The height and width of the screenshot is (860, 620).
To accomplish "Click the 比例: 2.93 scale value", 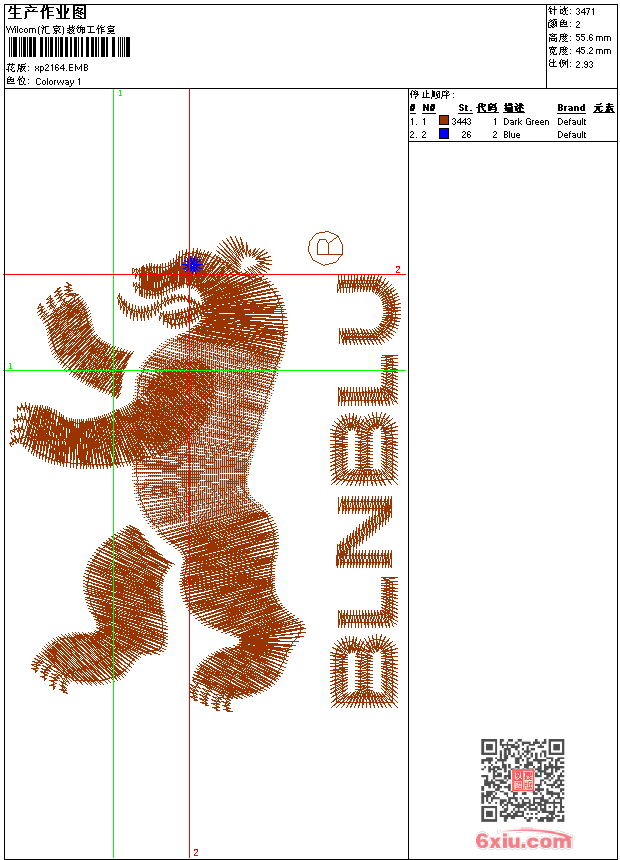I will 571,64.
